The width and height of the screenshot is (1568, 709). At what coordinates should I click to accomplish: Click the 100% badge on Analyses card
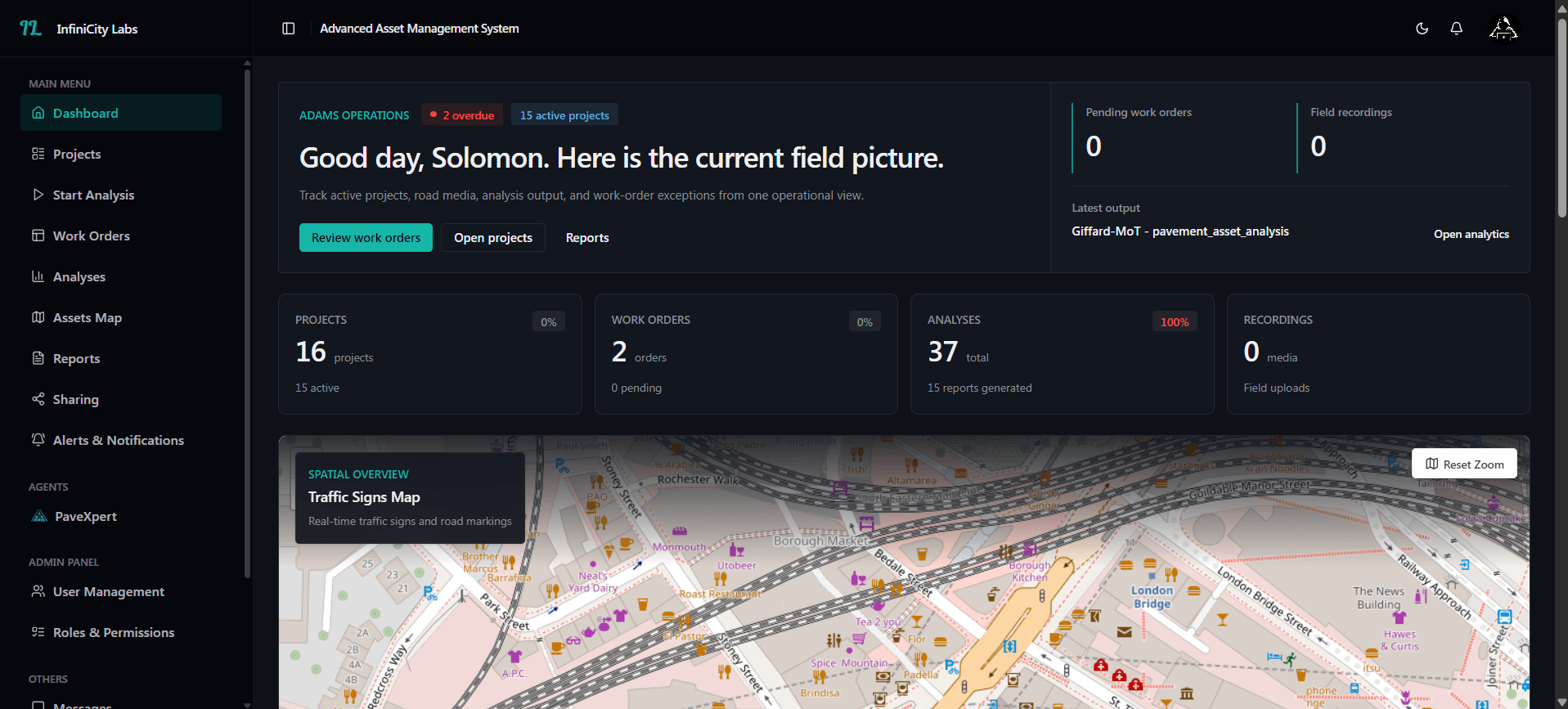1175,322
